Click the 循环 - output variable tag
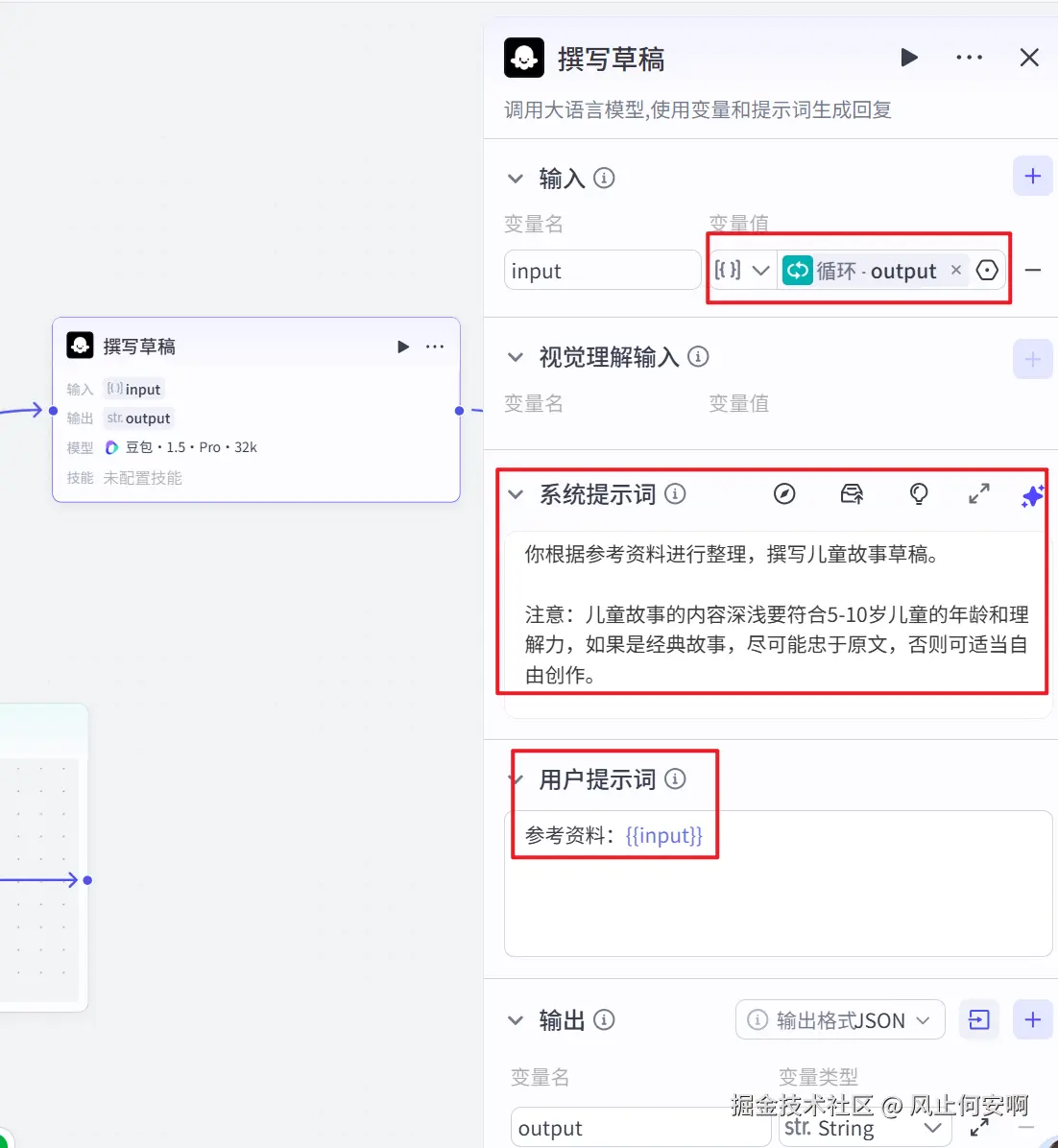The image size is (1058, 1148). 875,270
